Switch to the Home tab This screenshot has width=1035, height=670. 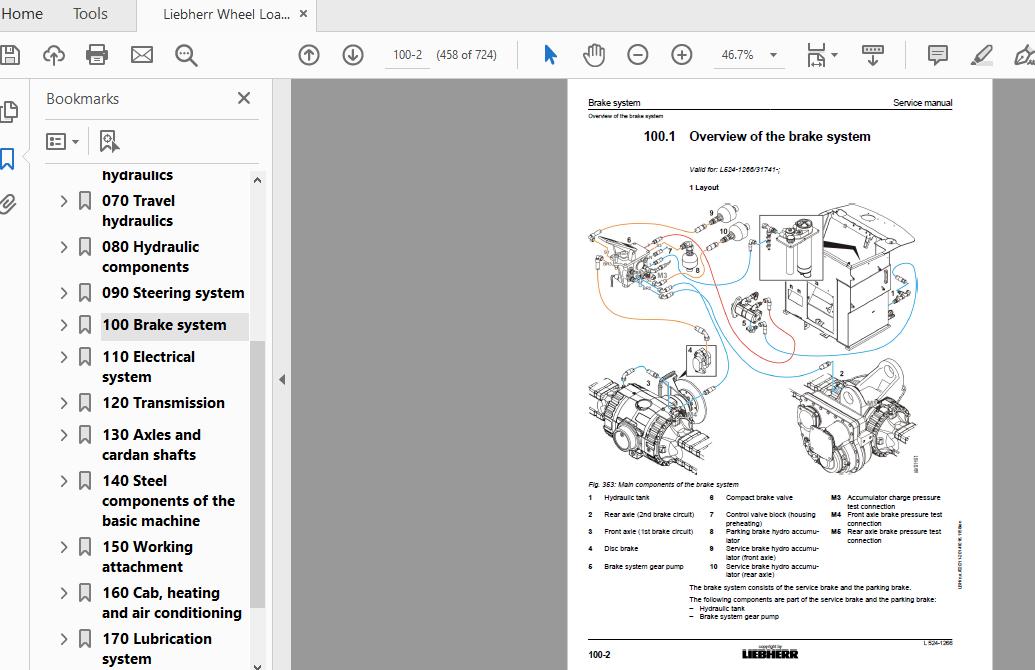point(23,14)
